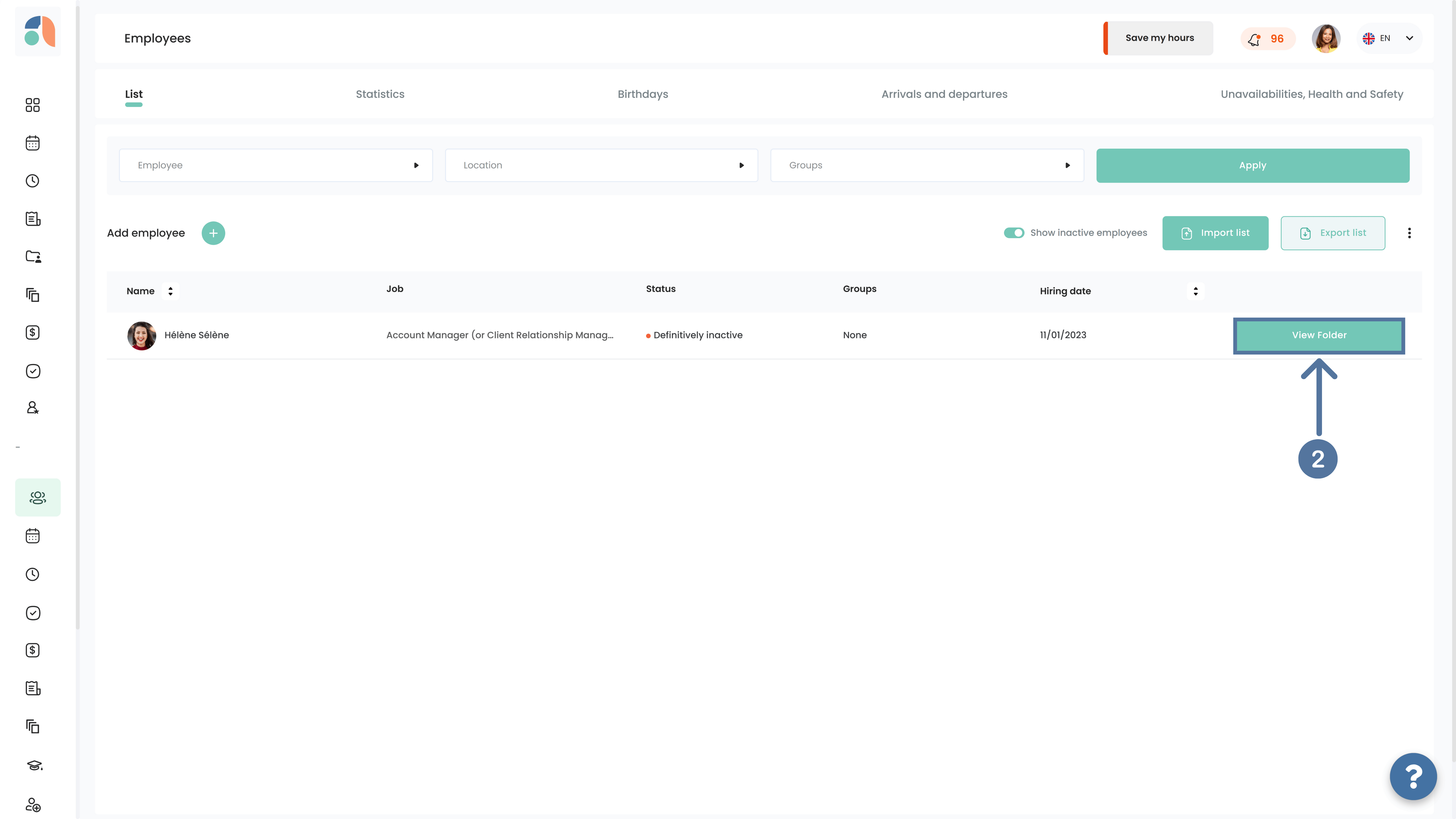Open the dashboard grid icon in sidebar

[x=33, y=105]
